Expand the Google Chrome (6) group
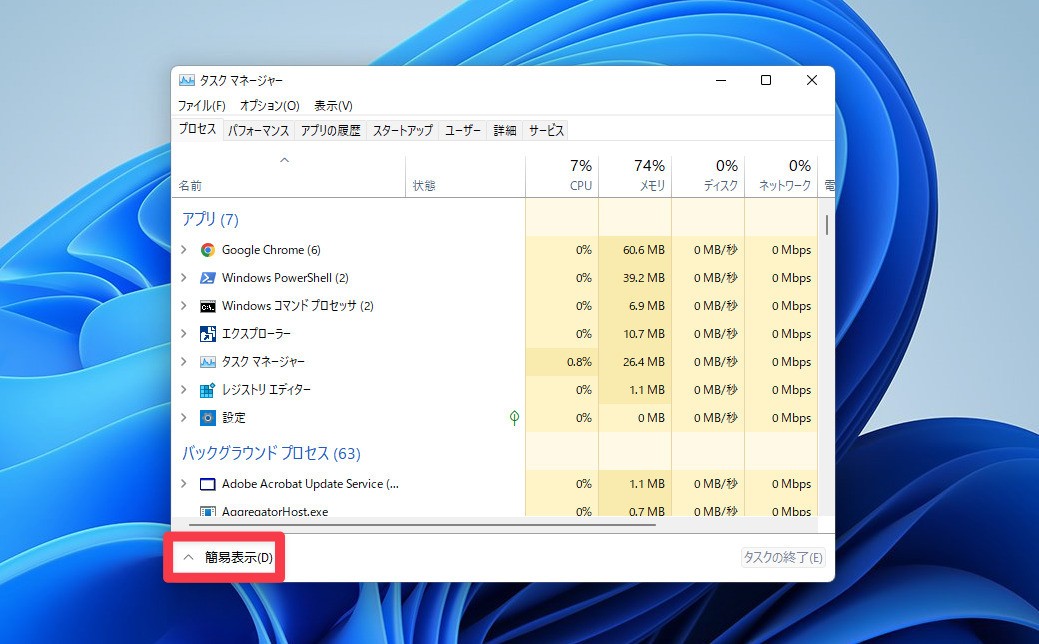1039x644 pixels. (x=184, y=250)
